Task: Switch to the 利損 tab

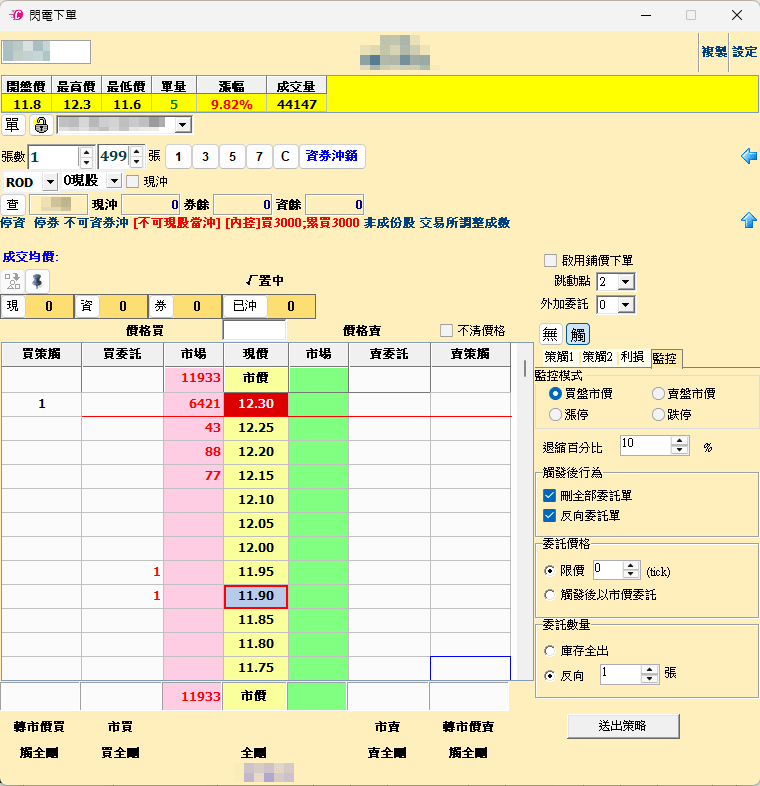Action: [632, 357]
